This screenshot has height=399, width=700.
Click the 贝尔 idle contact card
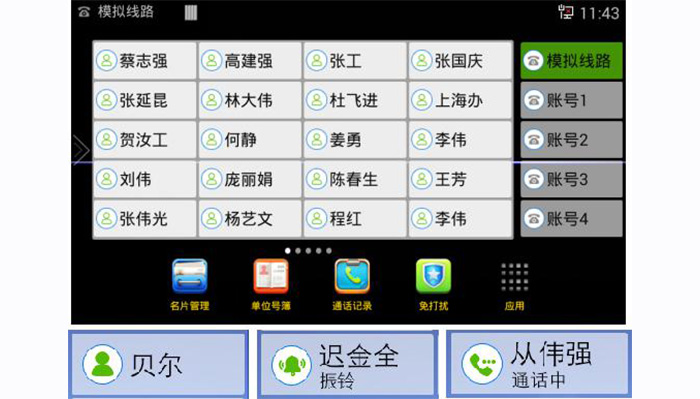point(158,364)
